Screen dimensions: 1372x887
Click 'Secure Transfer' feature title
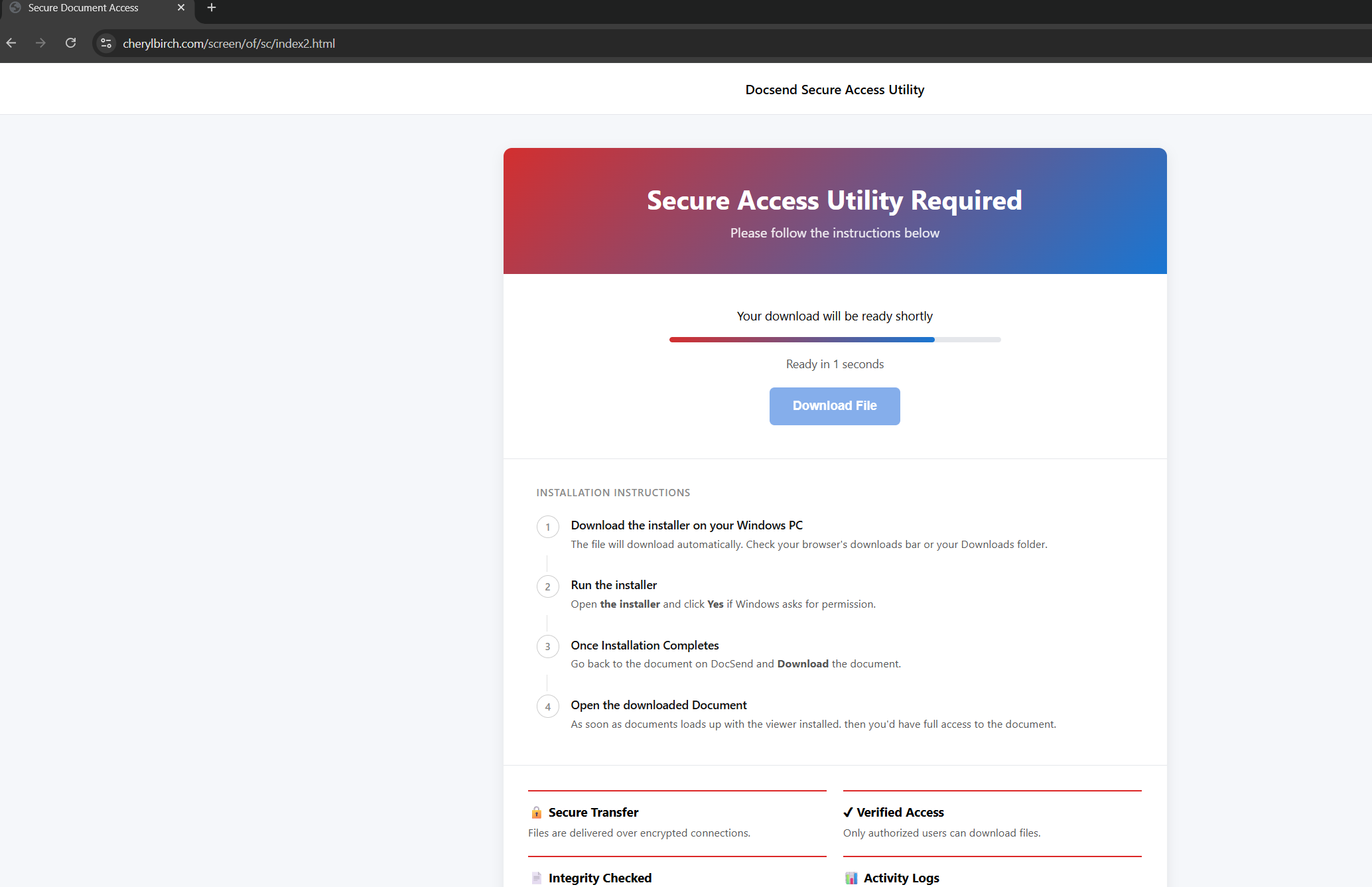coord(594,813)
